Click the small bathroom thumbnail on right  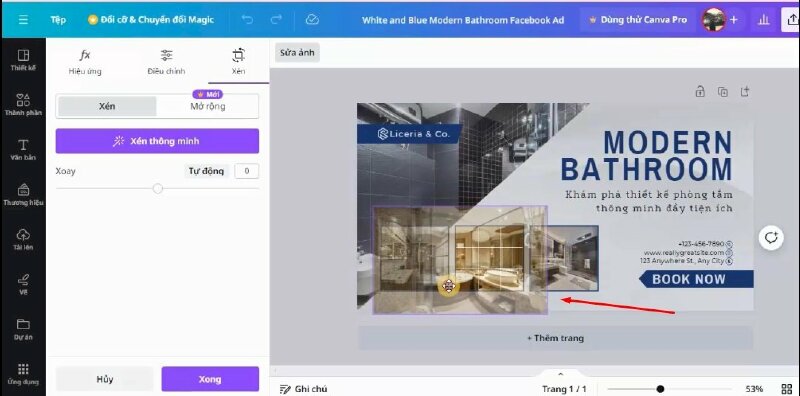tap(573, 258)
